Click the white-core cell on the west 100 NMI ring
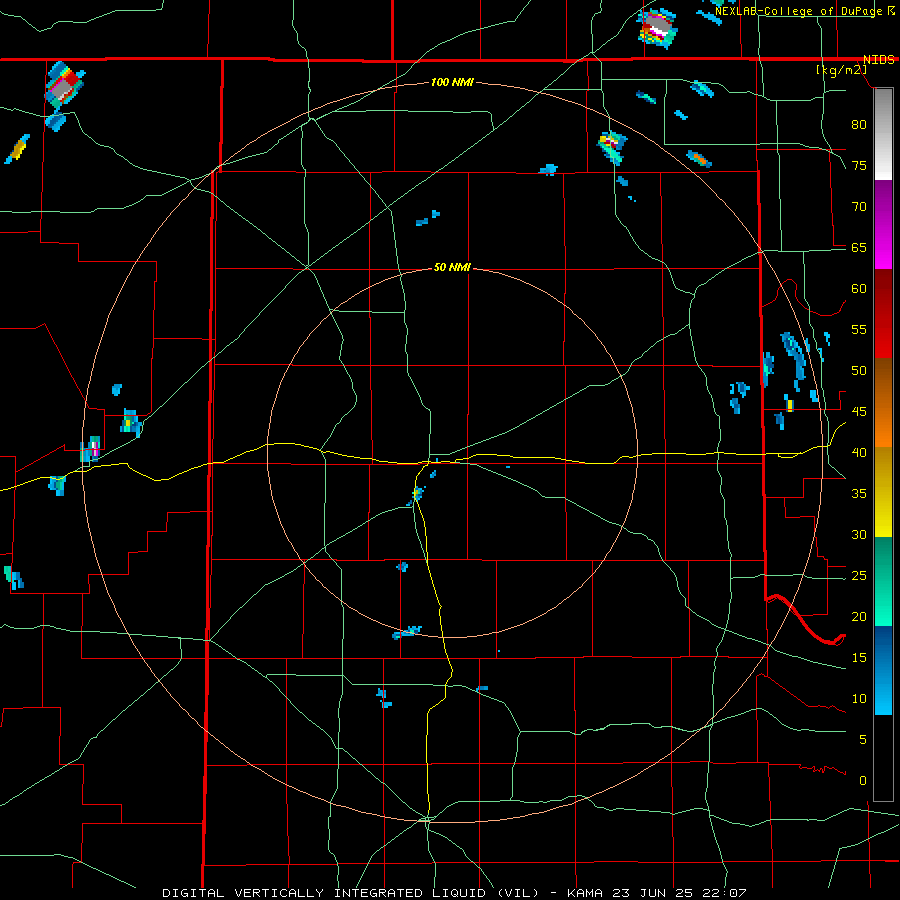 click(91, 449)
